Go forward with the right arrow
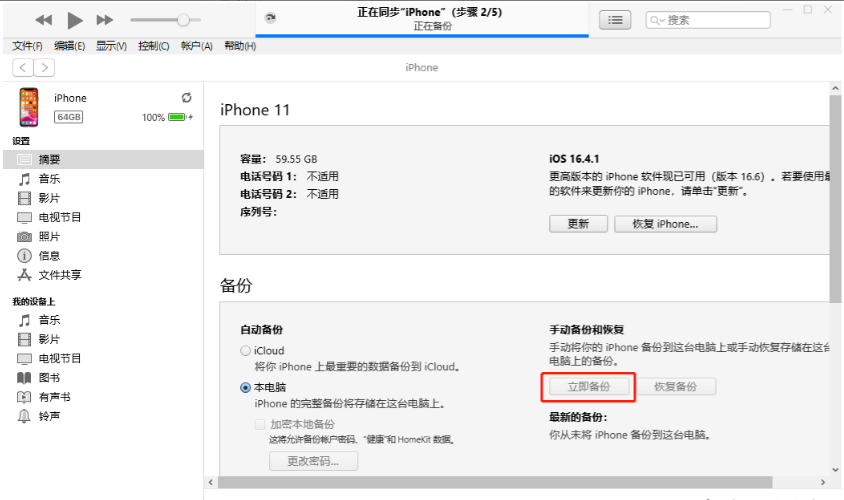Screen dimensions: 844x500 point(44,67)
